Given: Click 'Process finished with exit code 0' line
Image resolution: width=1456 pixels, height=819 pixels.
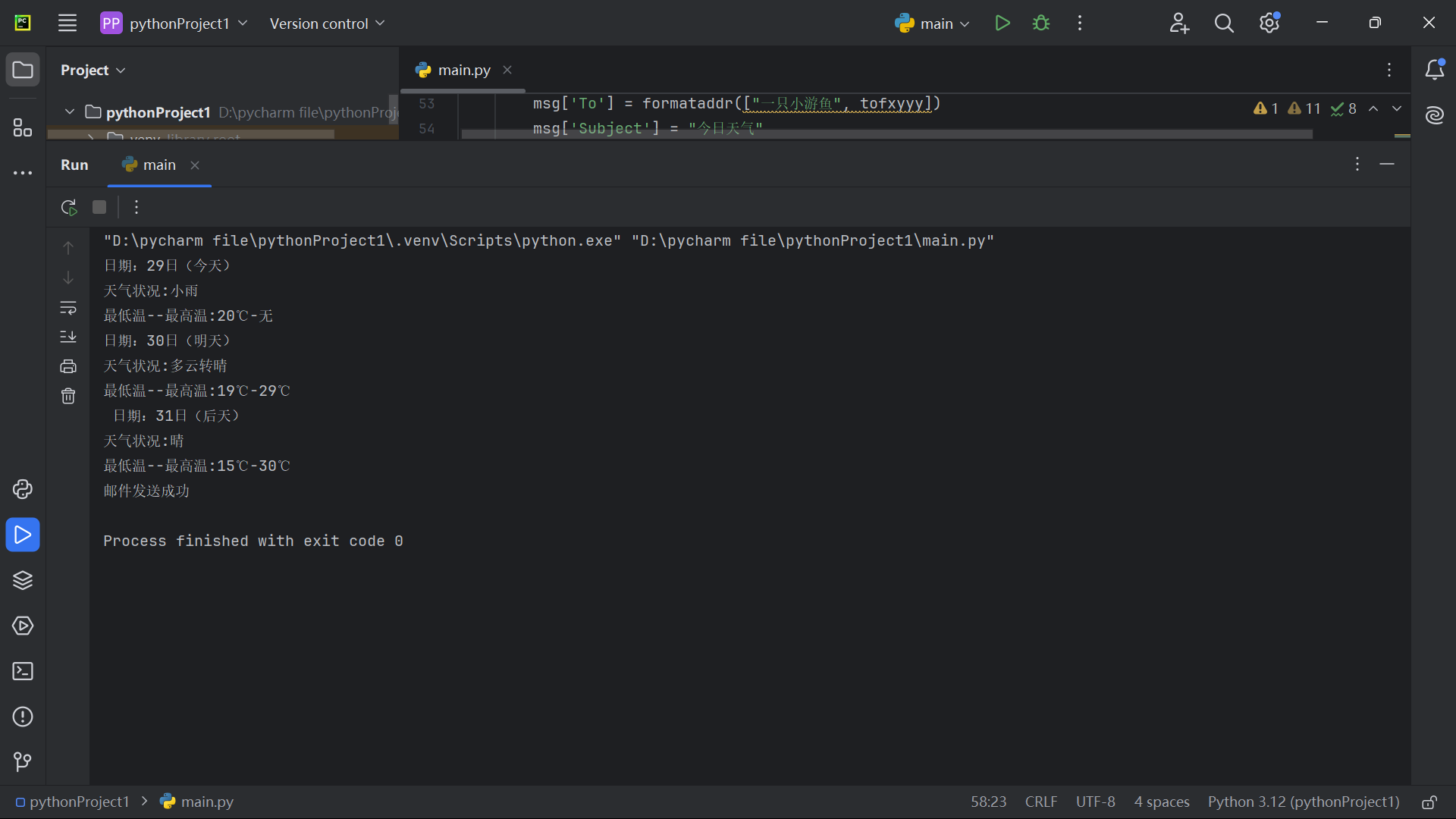Looking at the screenshot, I should pos(253,541).
